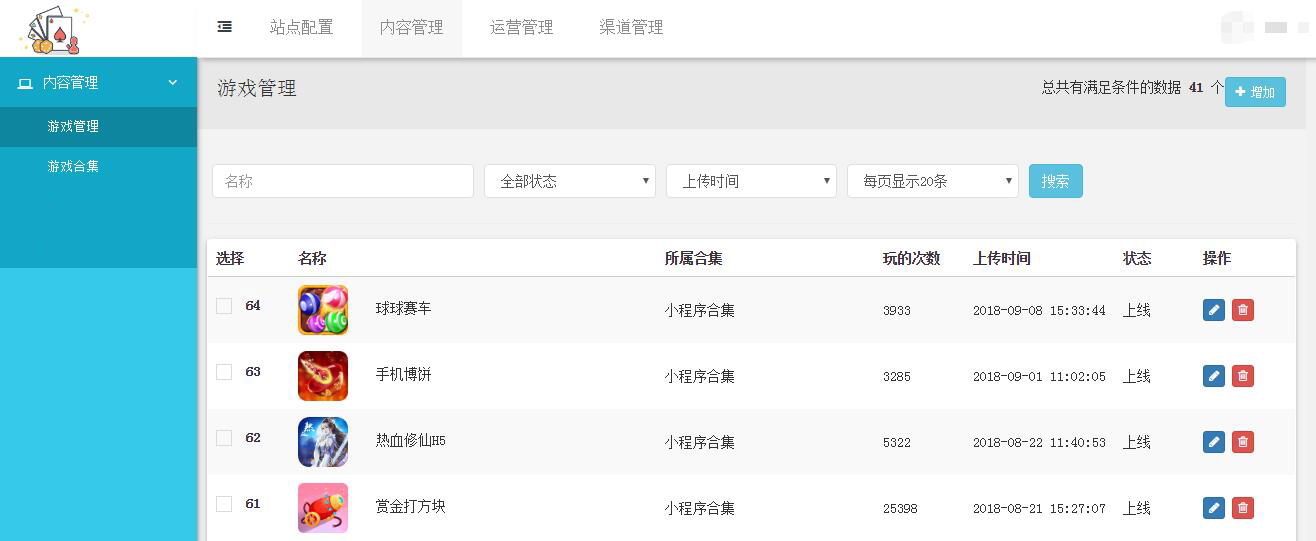This screenshot has height=541, width=1316.
Task: Select the checkbox for row 63
Action: pyautogui.click(x=224, y=372)
